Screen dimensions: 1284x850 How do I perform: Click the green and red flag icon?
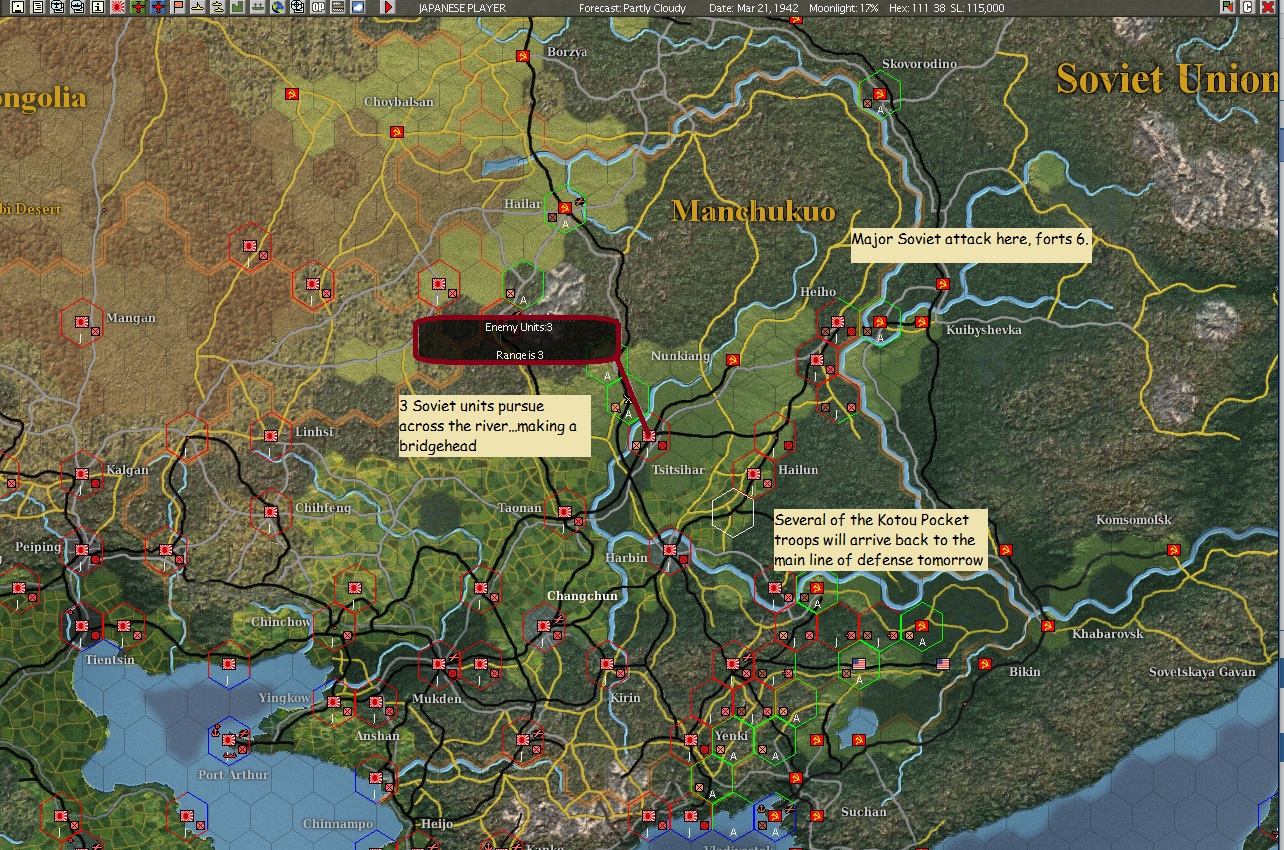[1227, 7]
